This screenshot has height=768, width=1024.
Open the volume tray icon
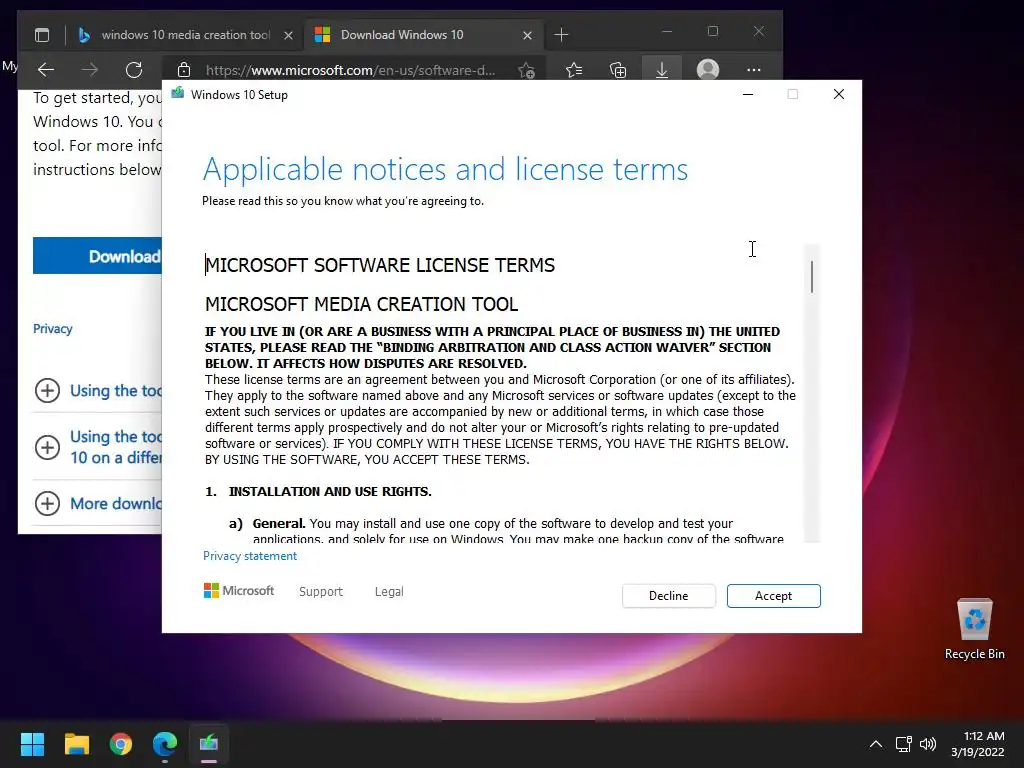tap(927, 744)
